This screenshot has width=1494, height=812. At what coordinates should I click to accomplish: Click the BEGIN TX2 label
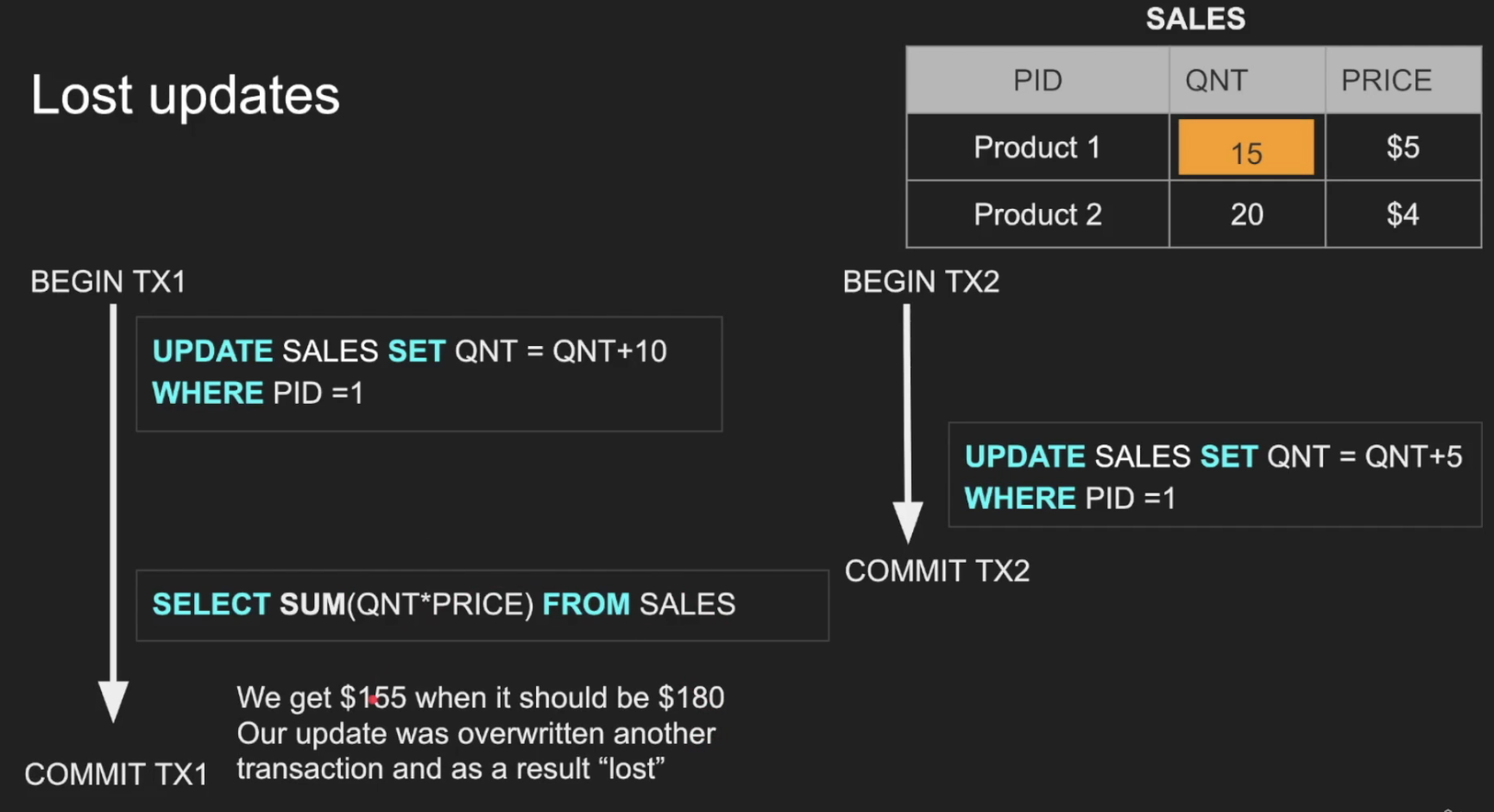[921, 282]
